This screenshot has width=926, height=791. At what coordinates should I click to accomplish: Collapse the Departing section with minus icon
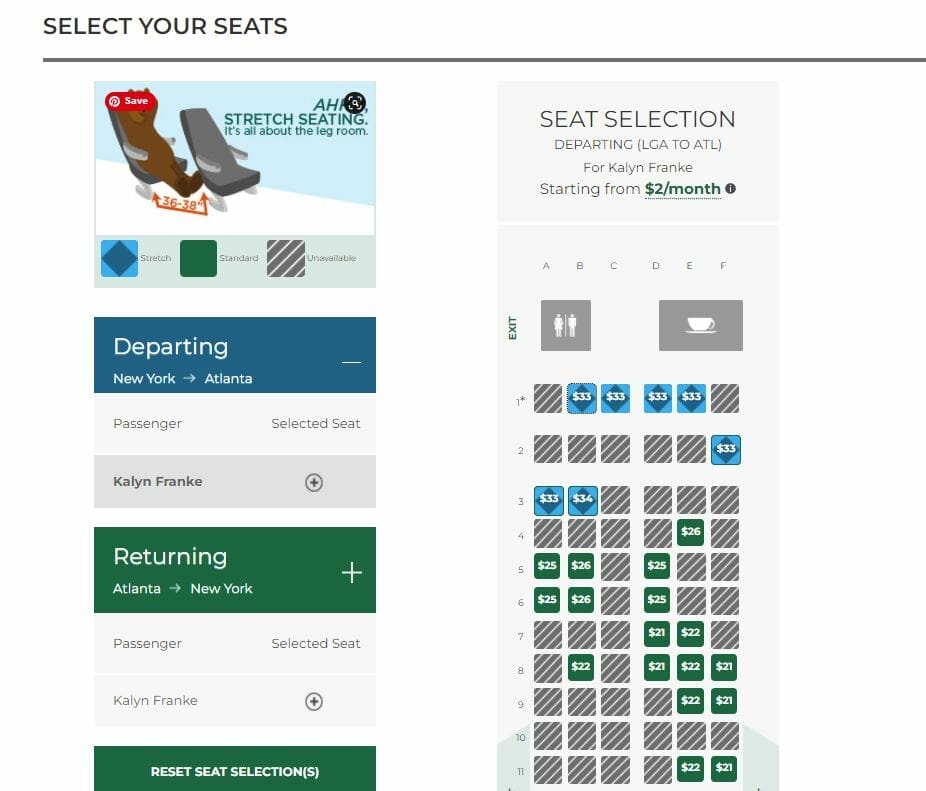(351, 362)
